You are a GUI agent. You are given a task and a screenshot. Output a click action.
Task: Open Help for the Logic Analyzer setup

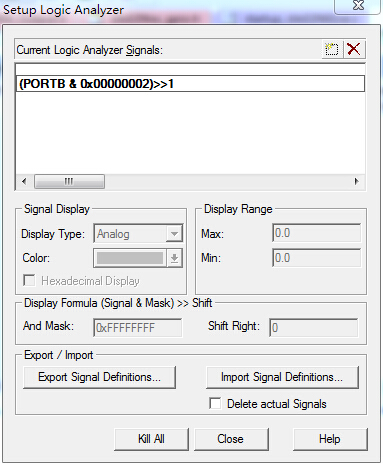pos(330,439)
